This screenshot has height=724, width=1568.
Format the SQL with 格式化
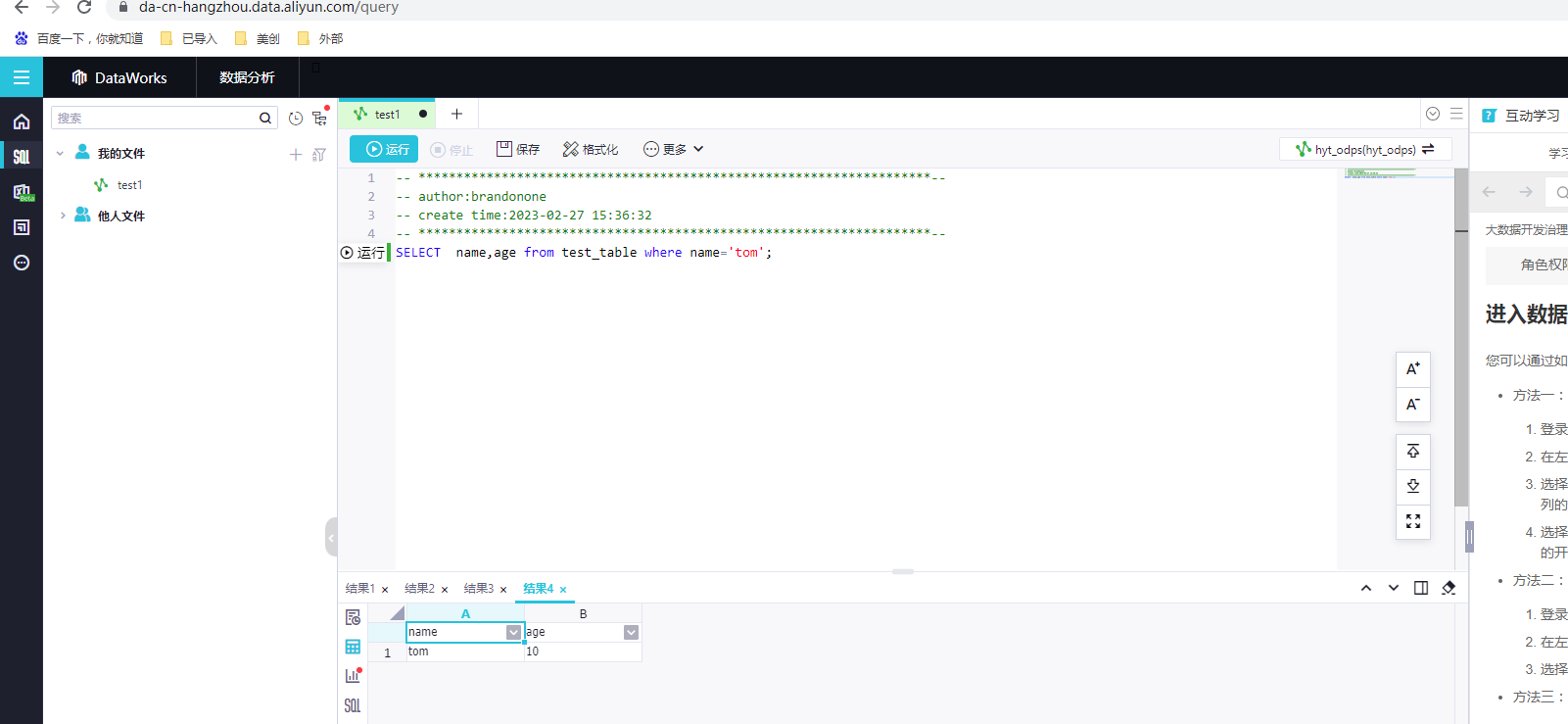click(x=591, y=149)
